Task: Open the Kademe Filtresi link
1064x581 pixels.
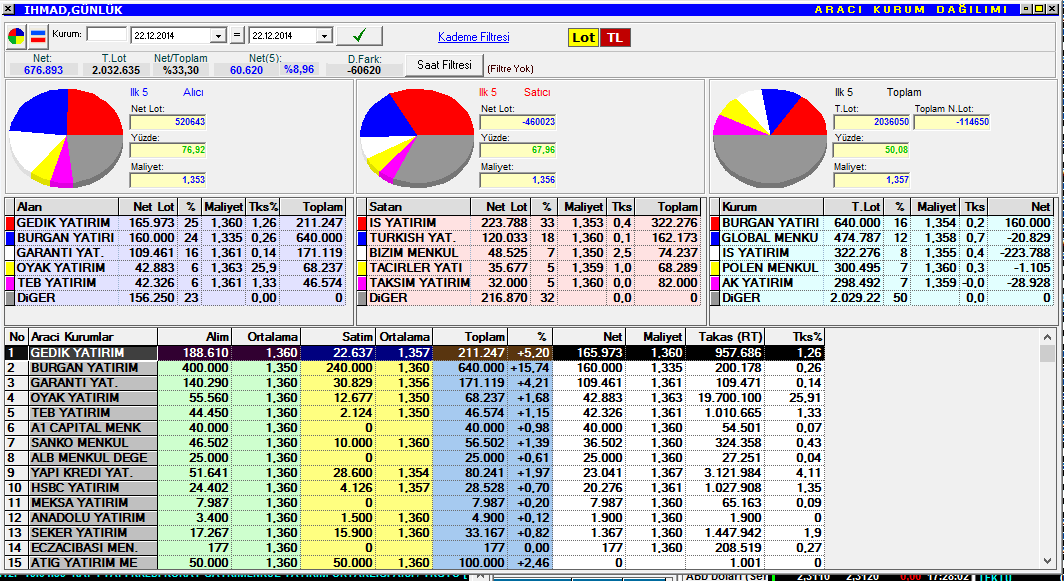Action: 473,37
